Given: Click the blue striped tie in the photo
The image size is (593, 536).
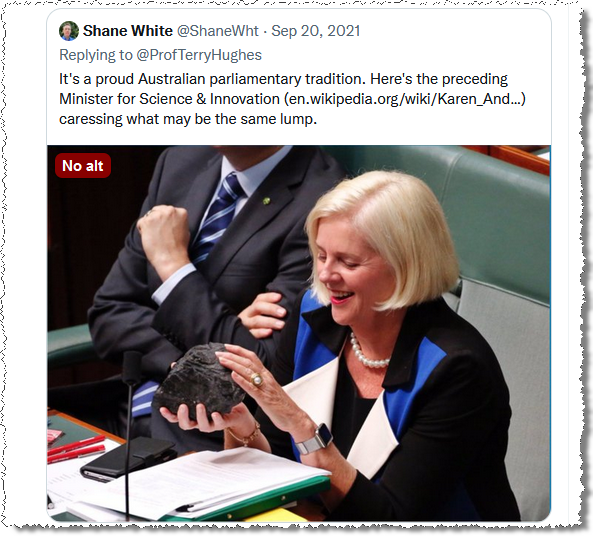Looking at the screenshot, I should (x=217, y=218).
